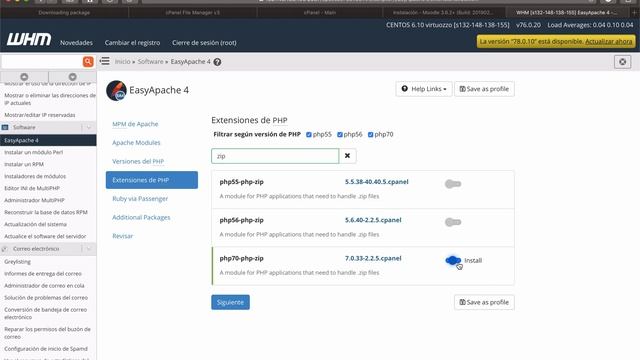Open Reconstruir la base de datos RPM
Viewport: 640px width, 360px height.
coord(46,212)
